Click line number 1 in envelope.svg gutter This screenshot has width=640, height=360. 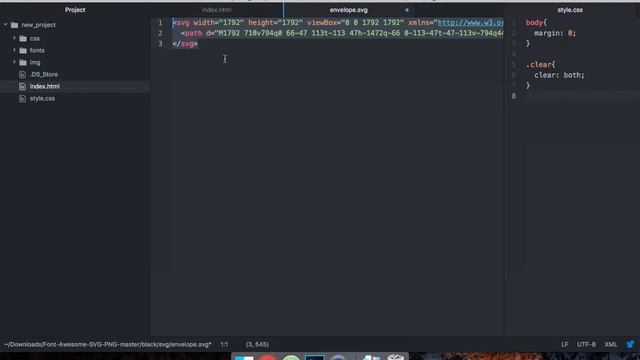[160, 22]
